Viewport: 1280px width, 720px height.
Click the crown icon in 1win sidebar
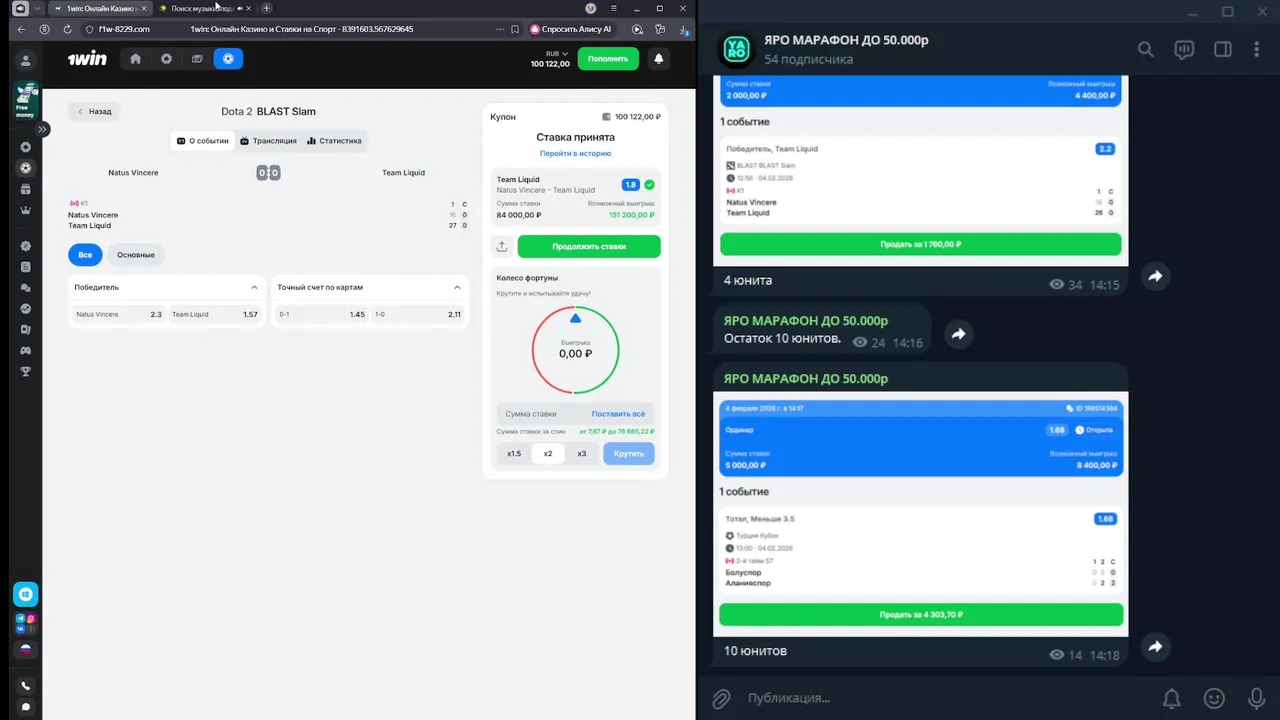click(26, 210)
